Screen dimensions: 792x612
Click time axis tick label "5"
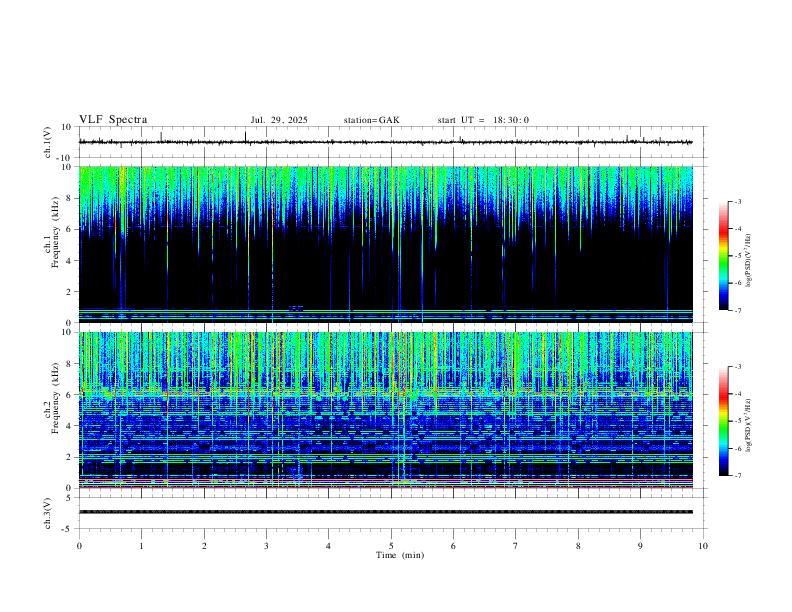391,546
